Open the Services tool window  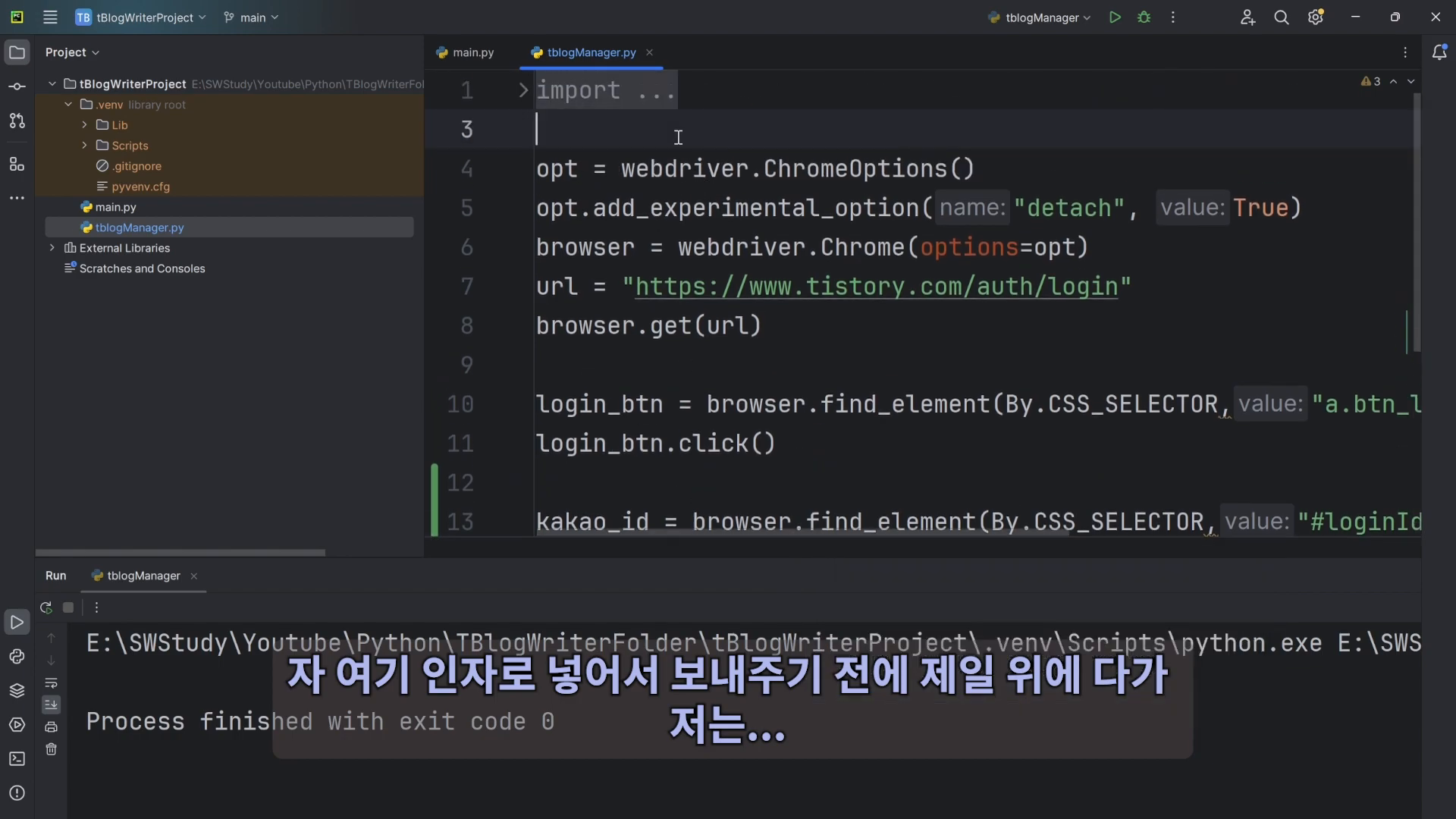(17, 725)
